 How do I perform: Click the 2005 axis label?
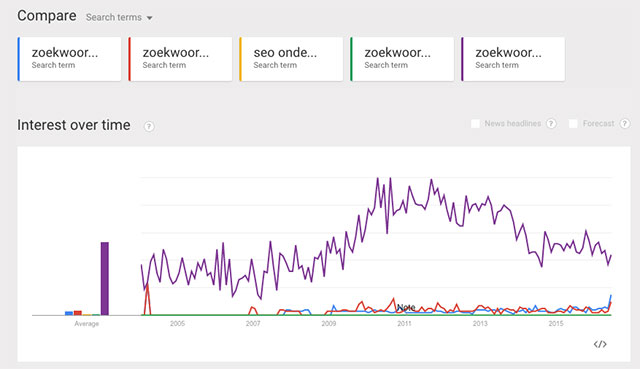(x=177, y=324)
